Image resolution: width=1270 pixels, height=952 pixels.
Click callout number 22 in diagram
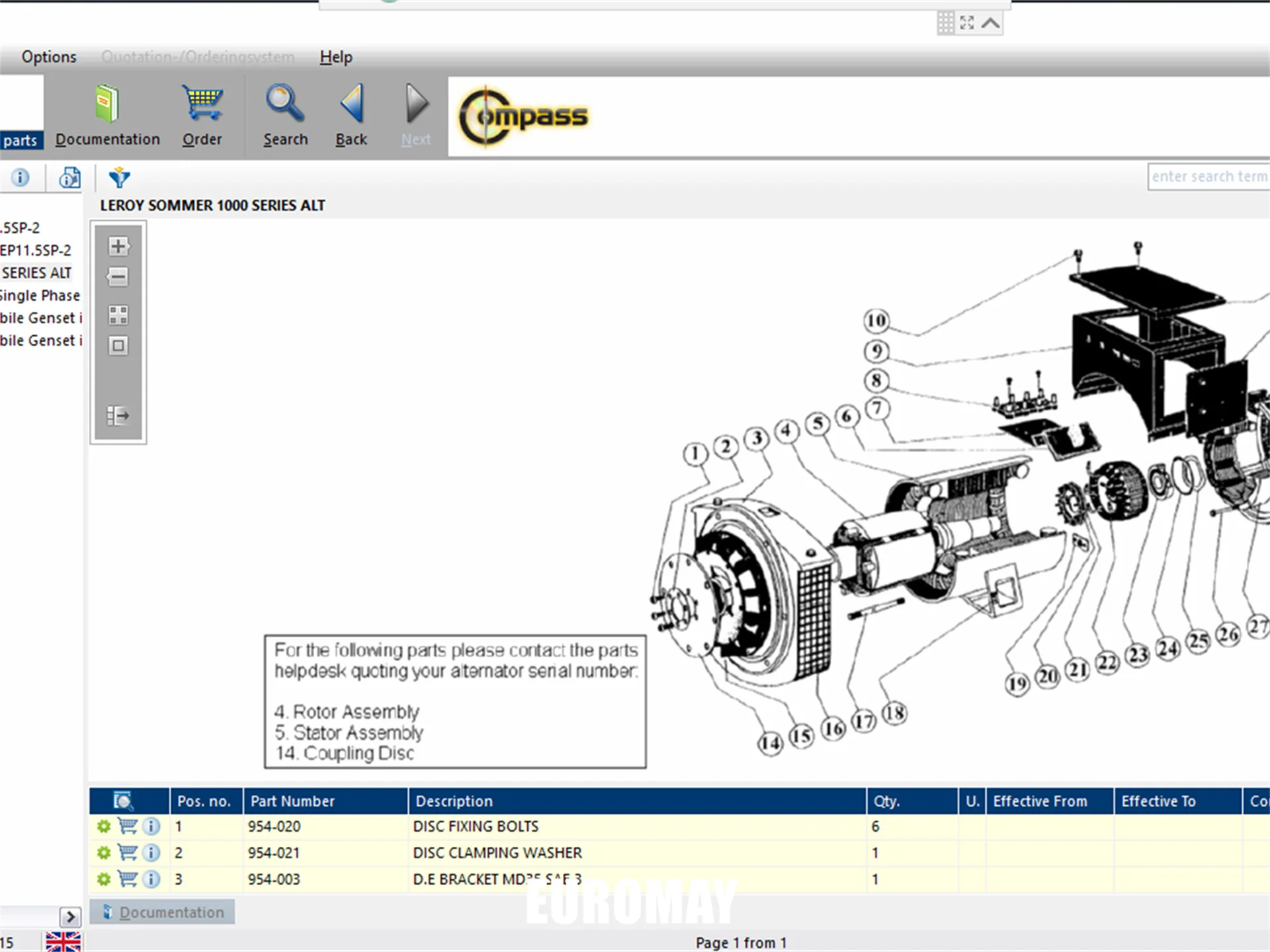[1107, 662]
